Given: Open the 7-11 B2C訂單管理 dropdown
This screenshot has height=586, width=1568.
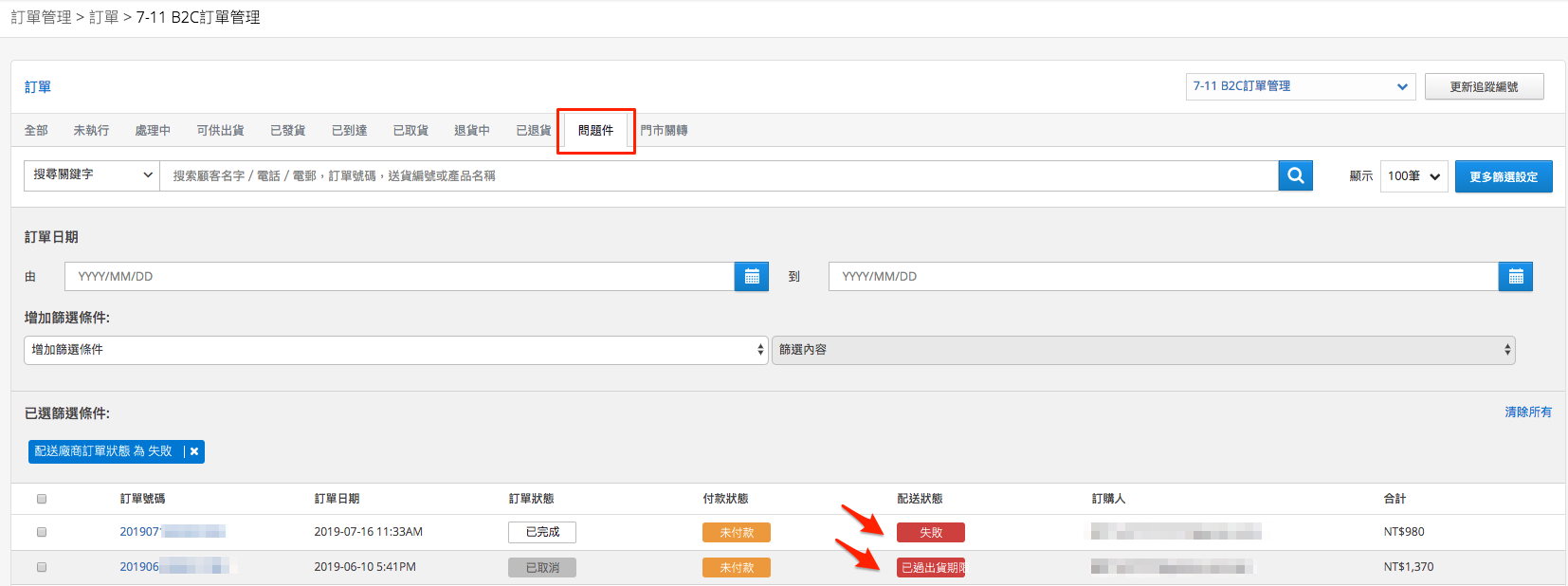Looking at the screenshot, I should [x=1301, y=86].
